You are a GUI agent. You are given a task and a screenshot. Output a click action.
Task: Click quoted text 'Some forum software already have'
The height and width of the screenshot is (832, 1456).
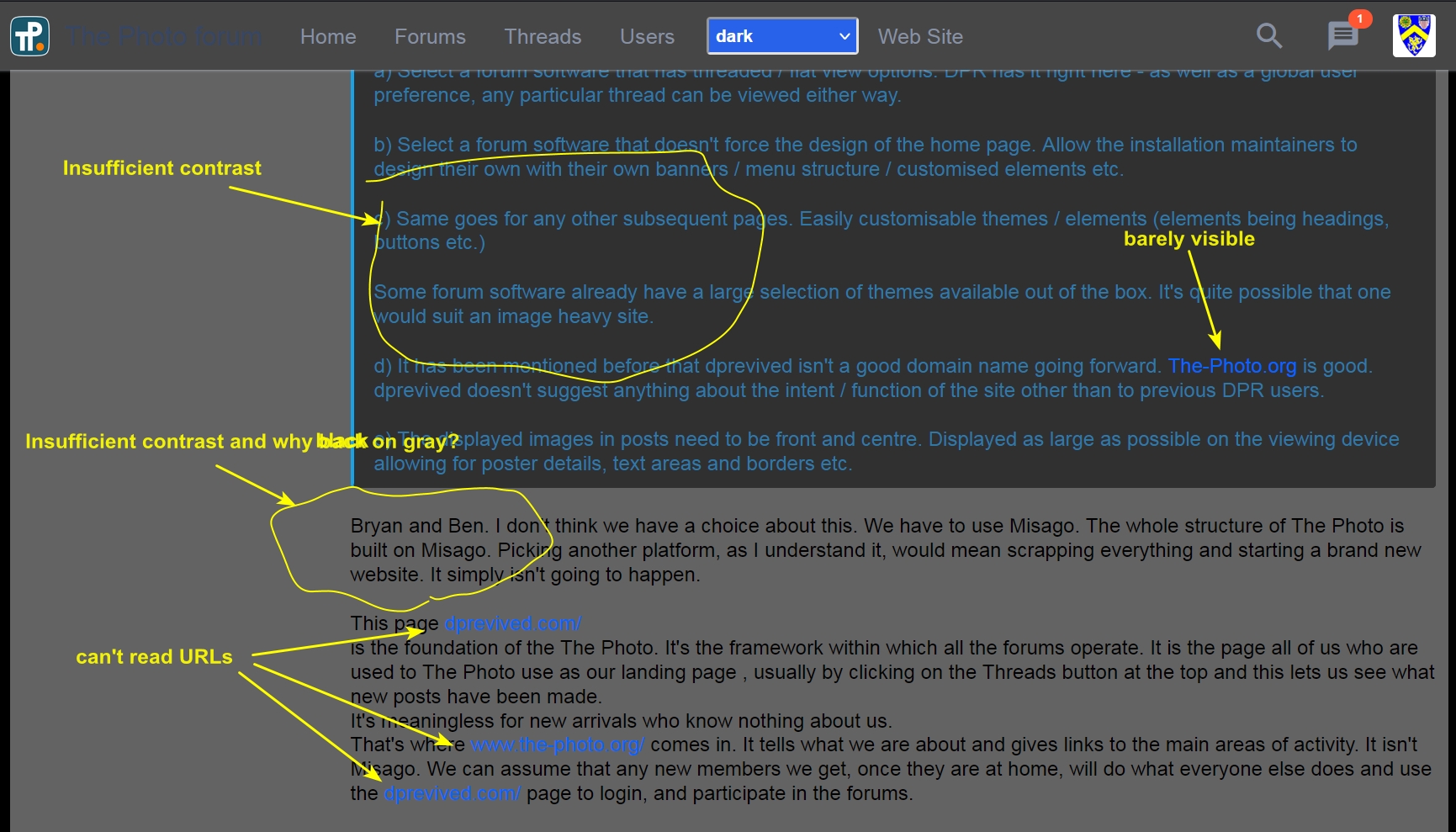tap(531, 292)
